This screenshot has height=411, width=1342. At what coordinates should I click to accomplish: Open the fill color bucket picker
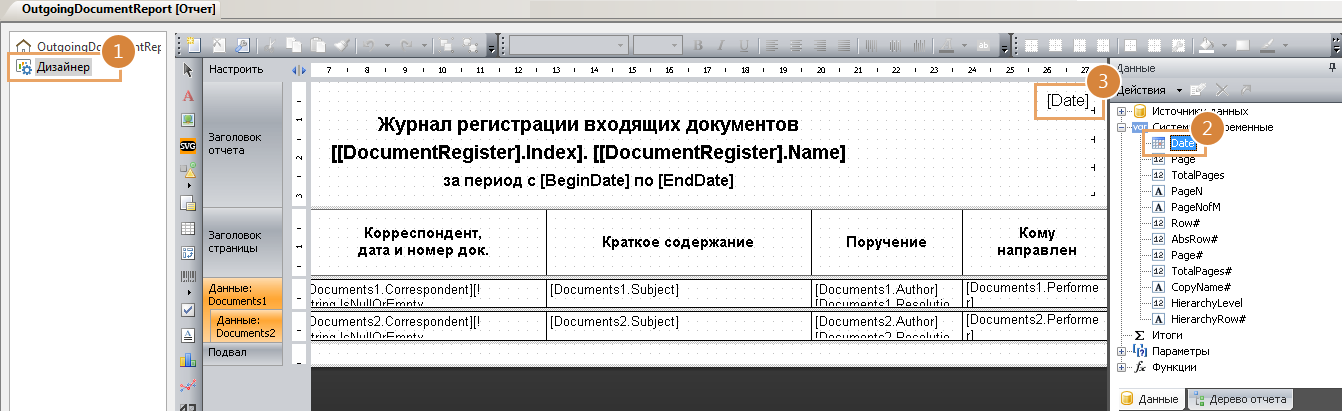tap(1208, 46)
